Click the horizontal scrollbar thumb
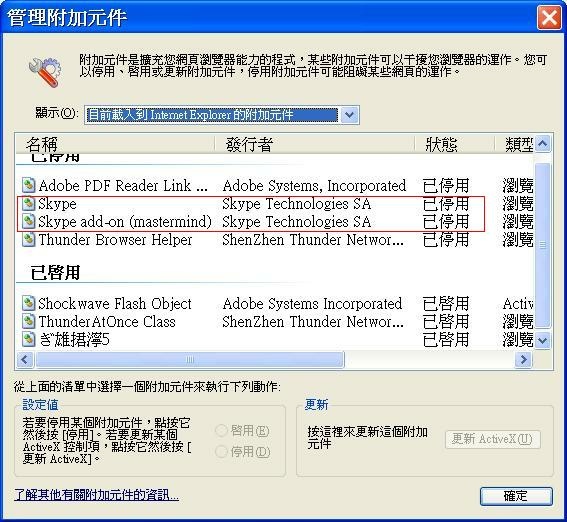567x522 pixels. point(190,359)
